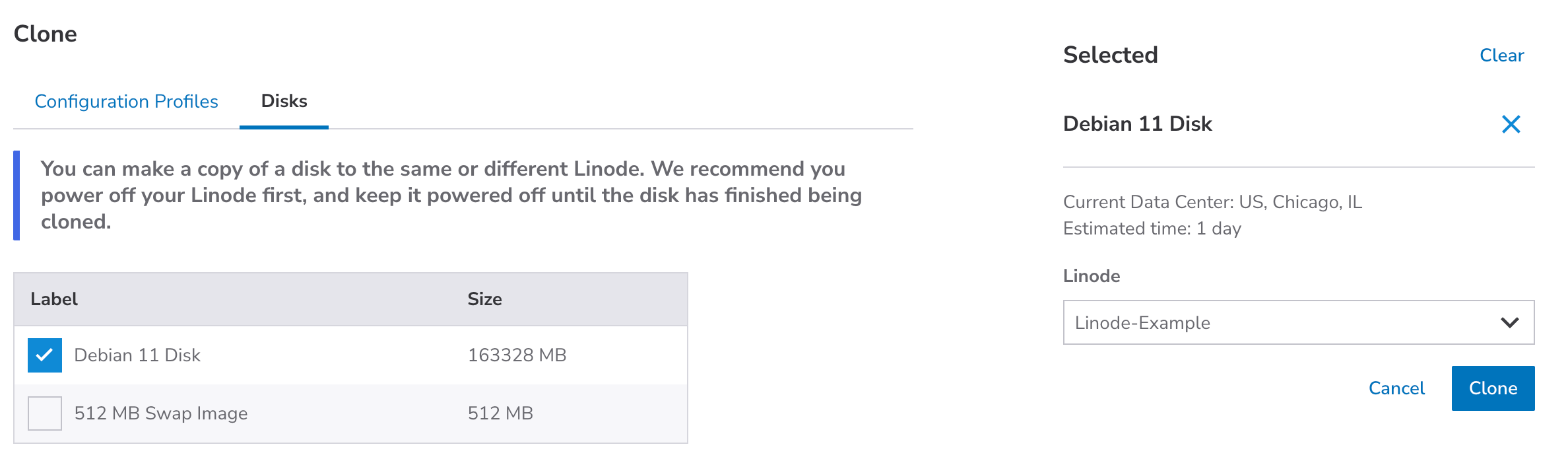This screenshot has height=465, width=1568.
Task: Check the 512 MB Swap Image checkbox
Action: (x=45, y=413)
